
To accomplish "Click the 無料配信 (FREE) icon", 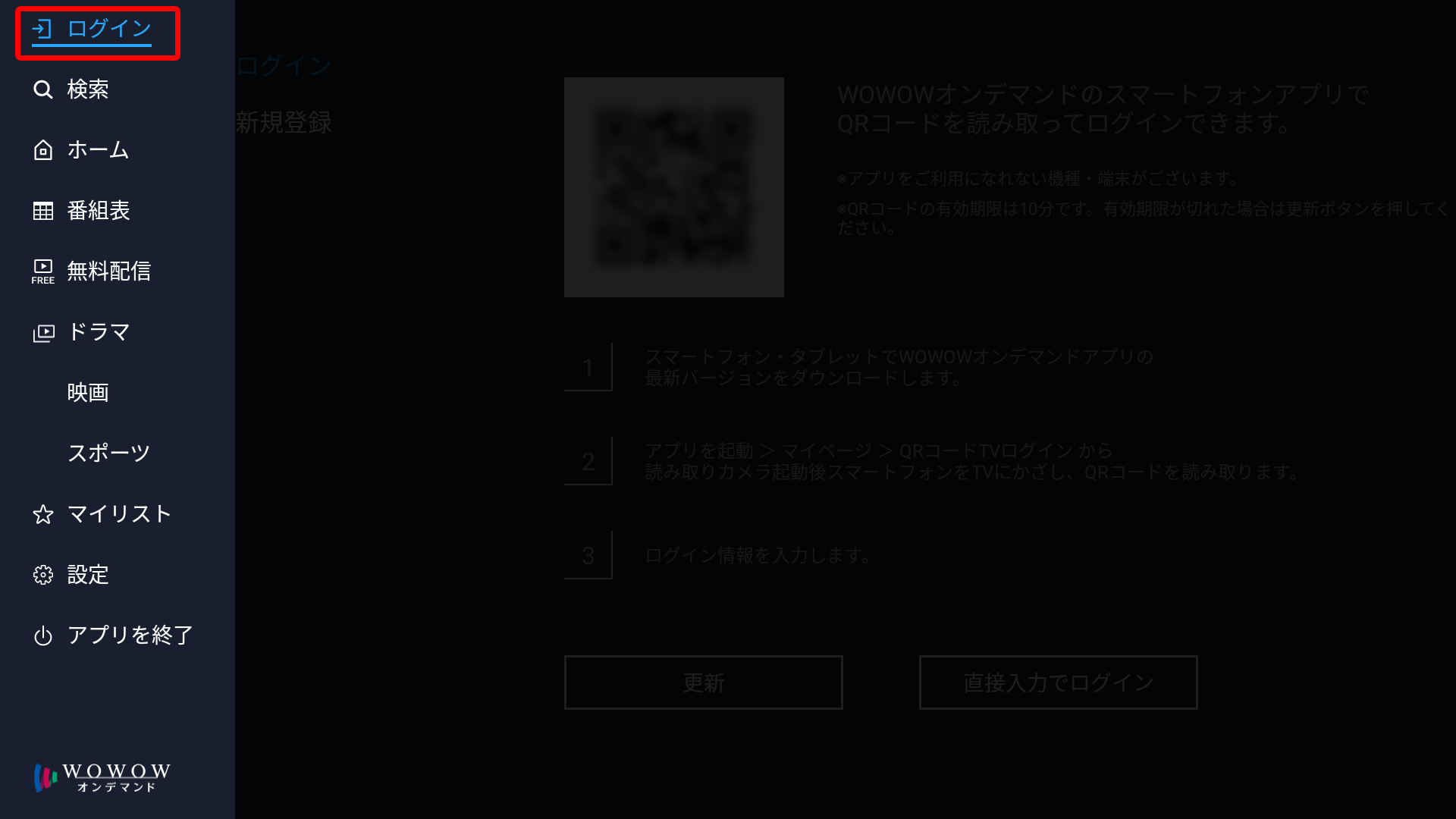I will coord(43,271).
